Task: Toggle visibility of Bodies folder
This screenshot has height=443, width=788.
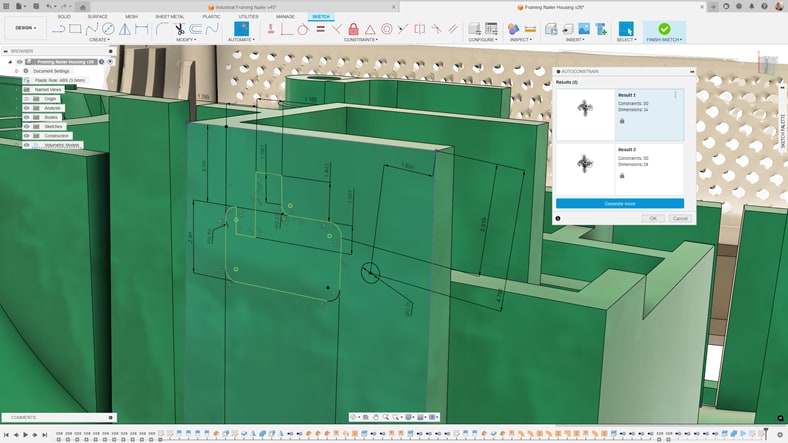Action: [27, 117]
